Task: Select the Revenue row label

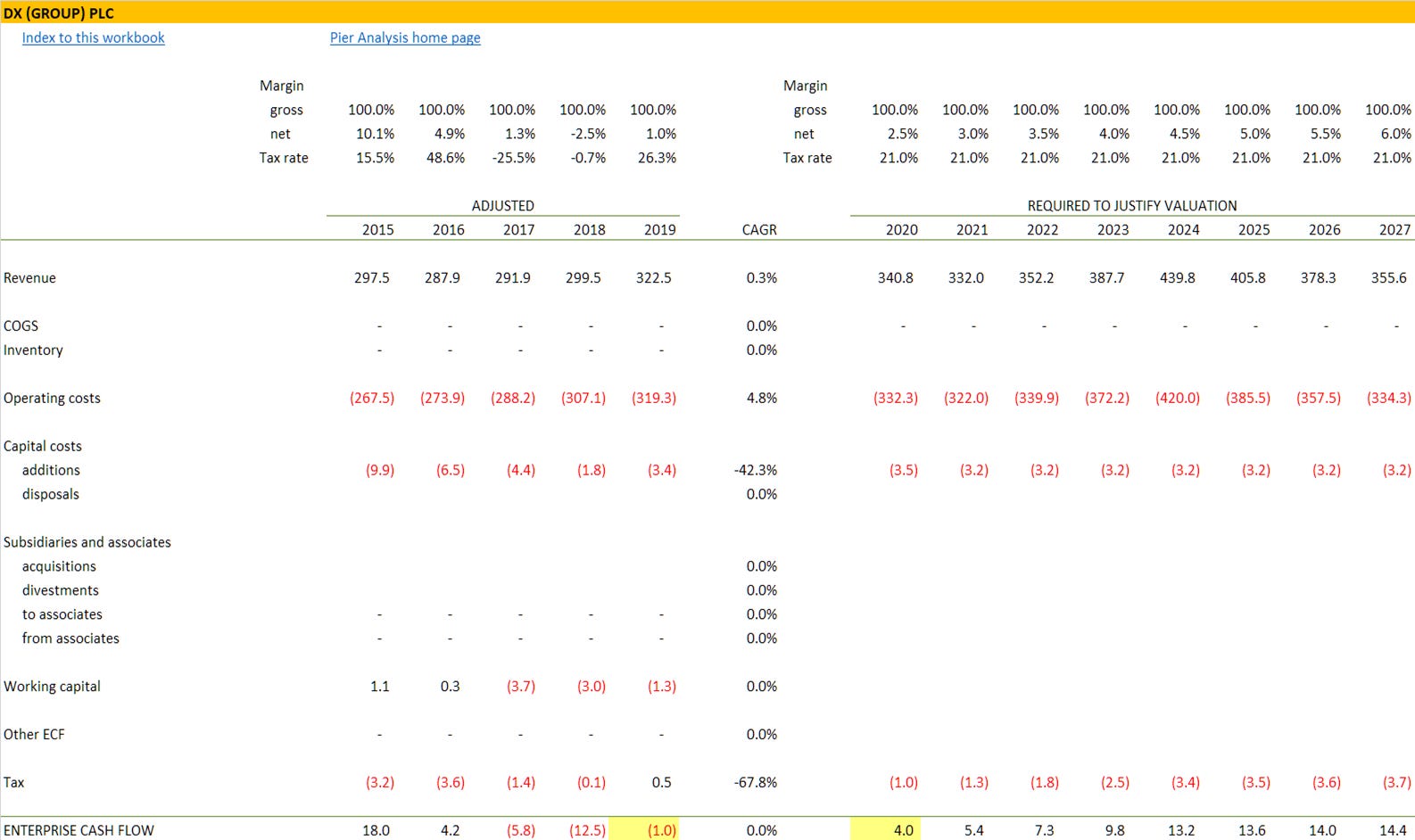Action: 29,277
